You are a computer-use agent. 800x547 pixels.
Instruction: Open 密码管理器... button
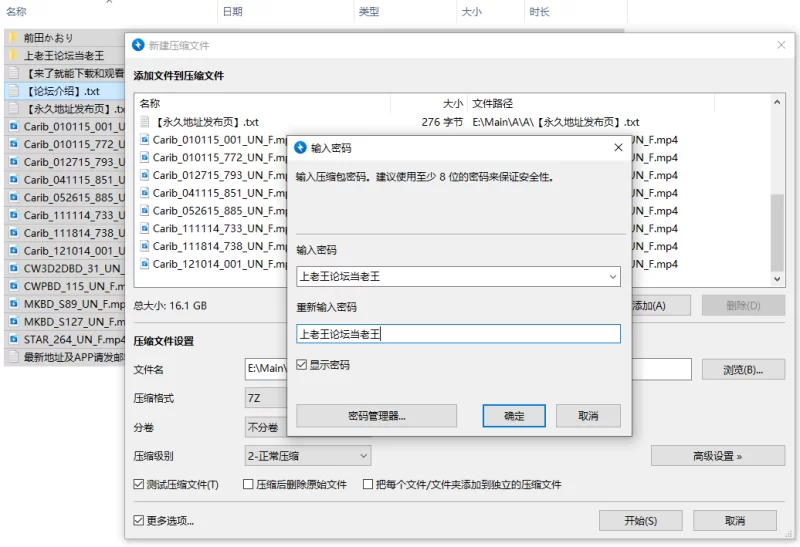(377, 416)
